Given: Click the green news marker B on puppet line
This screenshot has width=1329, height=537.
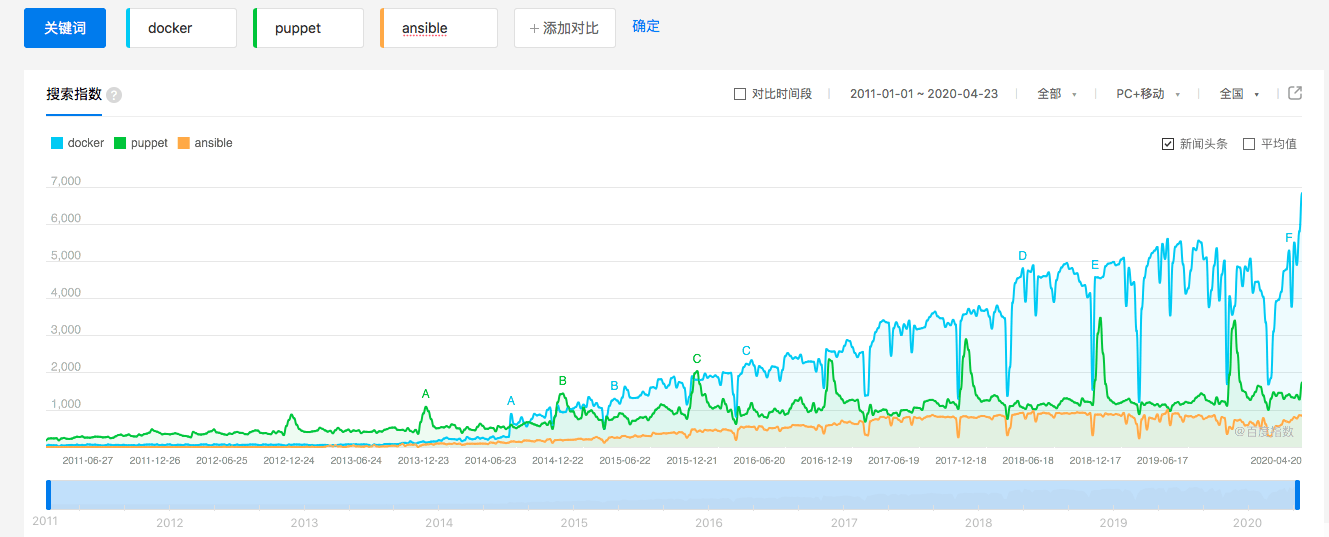Looking at the screenshot, I should click(x=563, y=381).
